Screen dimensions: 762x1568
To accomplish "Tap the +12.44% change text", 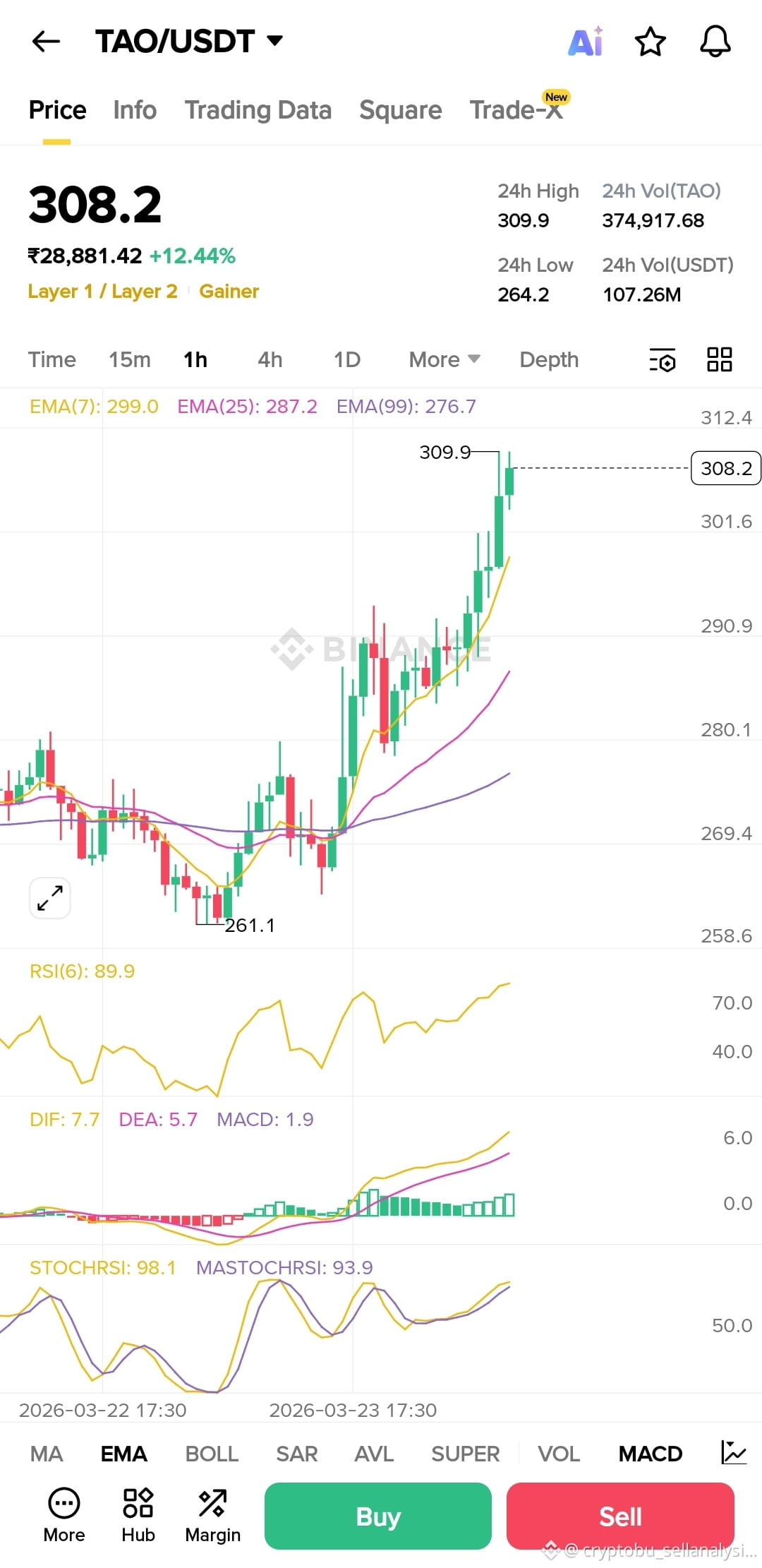I will [193, 256].
